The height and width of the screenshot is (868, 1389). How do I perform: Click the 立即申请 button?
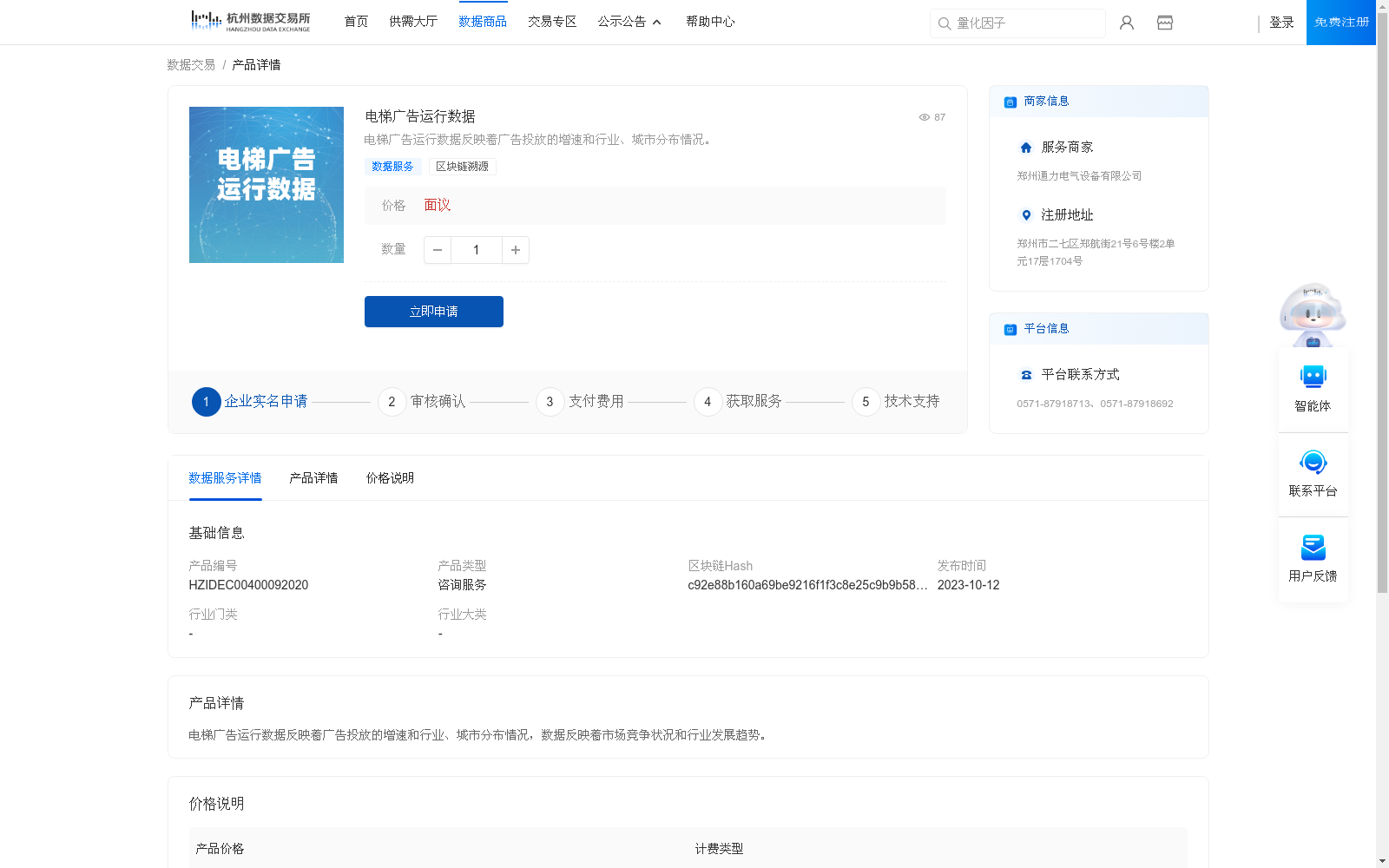(434, 312)
